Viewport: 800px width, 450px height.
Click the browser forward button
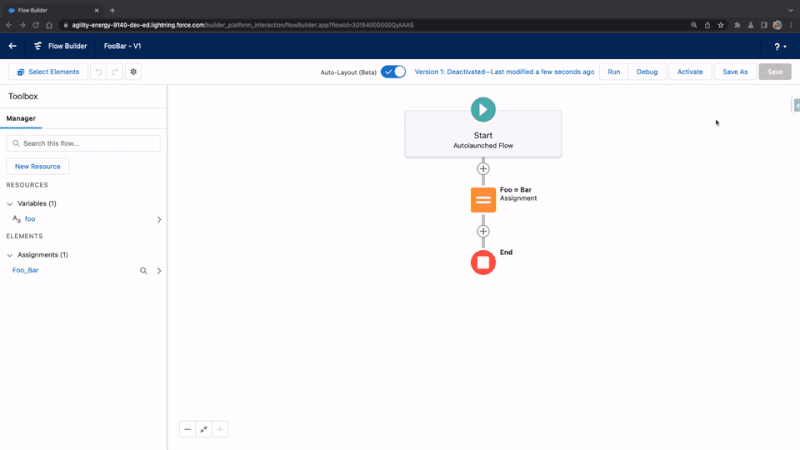pyautogui.click(x=22, y=25)
